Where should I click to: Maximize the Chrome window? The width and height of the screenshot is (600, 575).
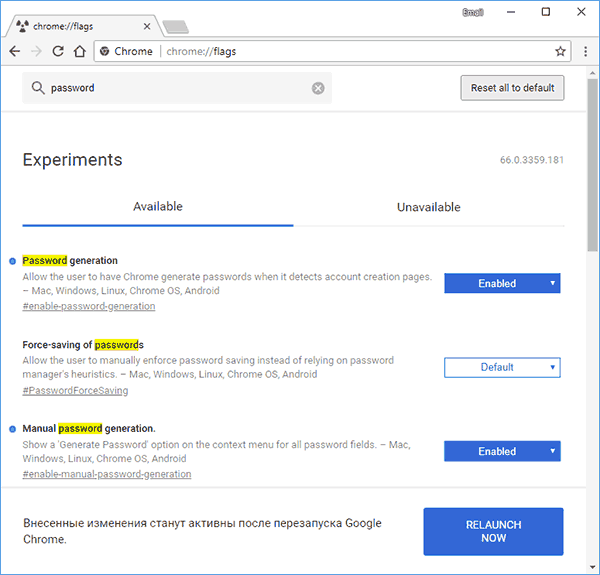[546, 12]
